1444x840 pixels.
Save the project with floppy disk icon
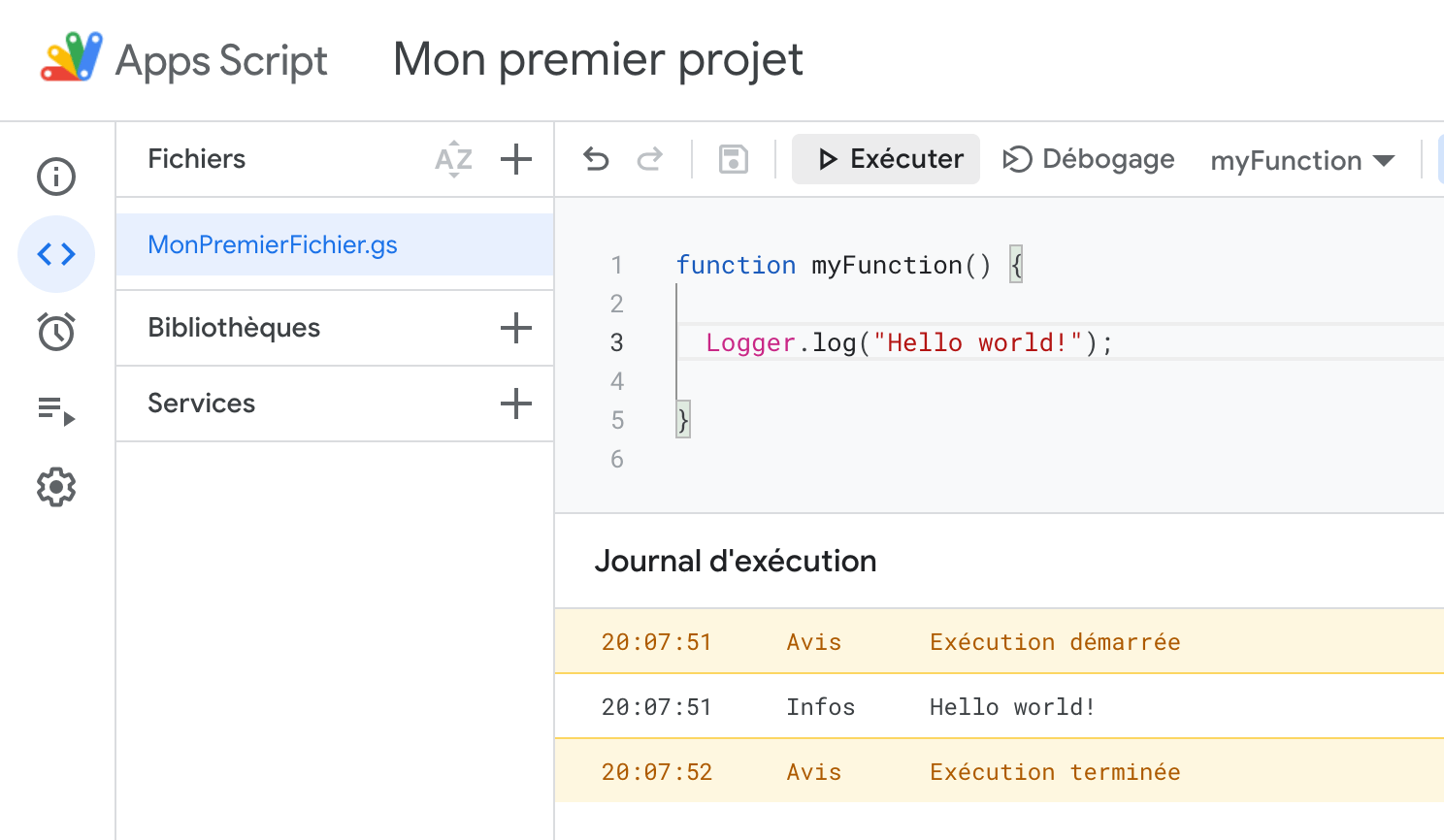pos(734,159)
